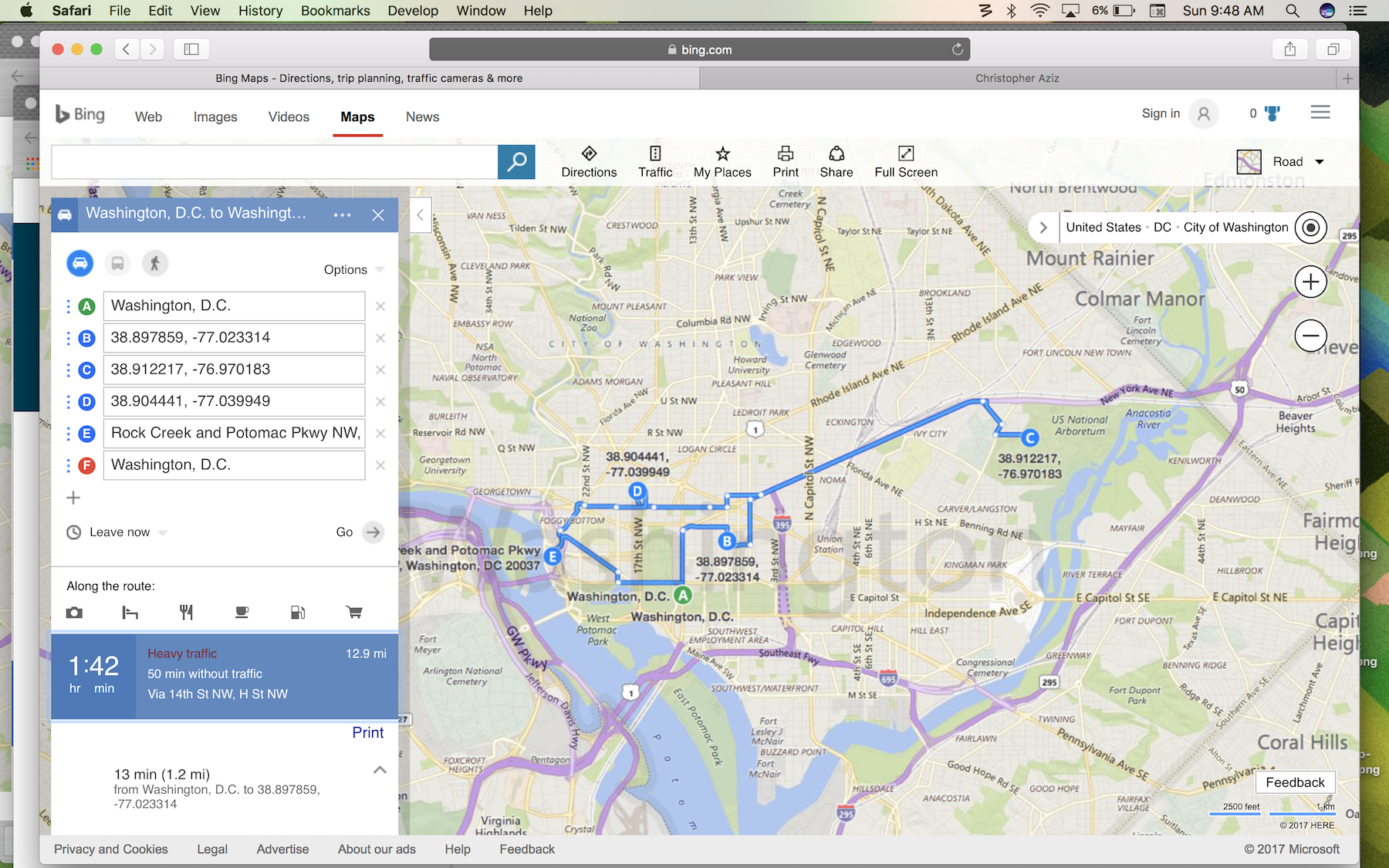
Task: Remove waypoint A Washington, D.C.
Action: tap(380, 306)
